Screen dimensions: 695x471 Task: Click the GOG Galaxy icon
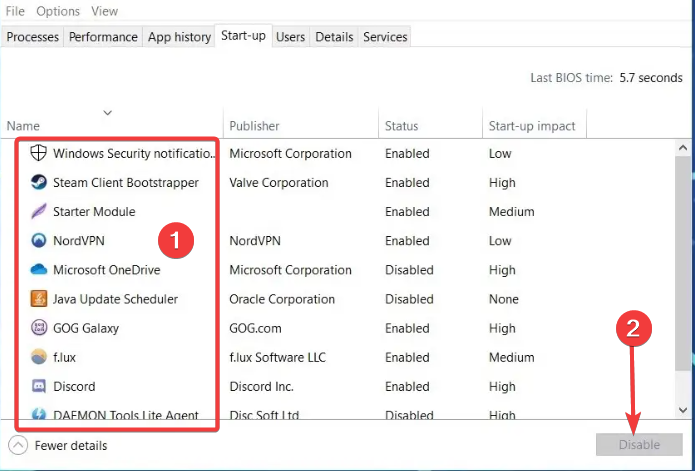pos(39,328)
